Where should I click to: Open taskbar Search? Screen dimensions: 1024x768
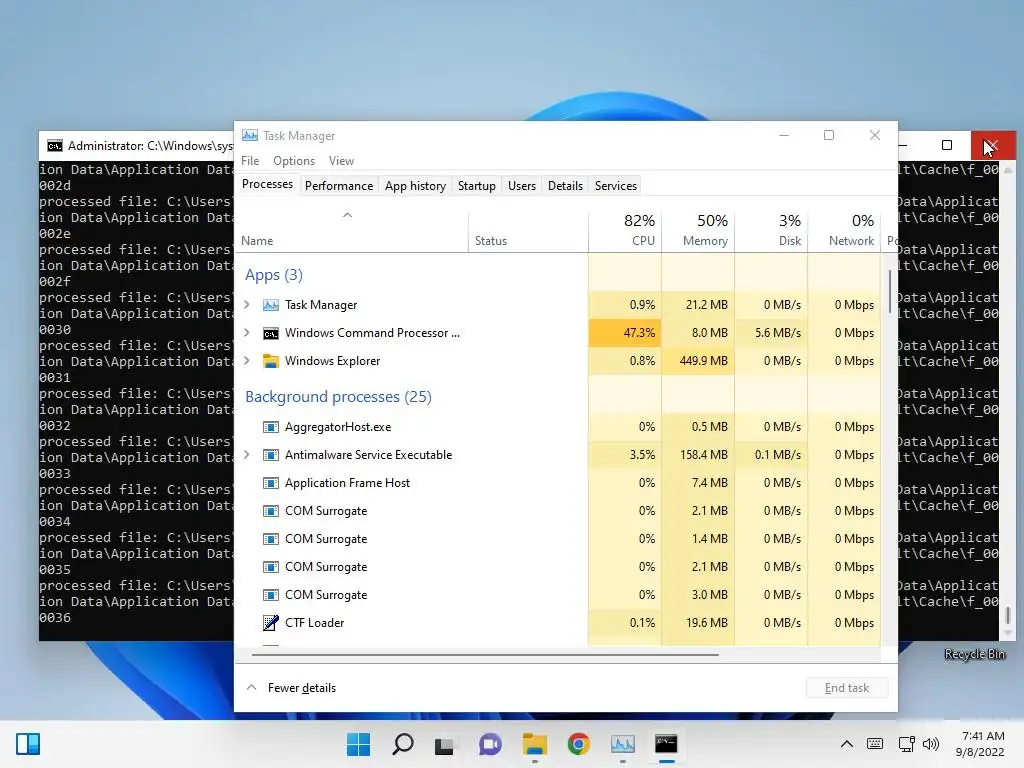click(x=402, y=744)
